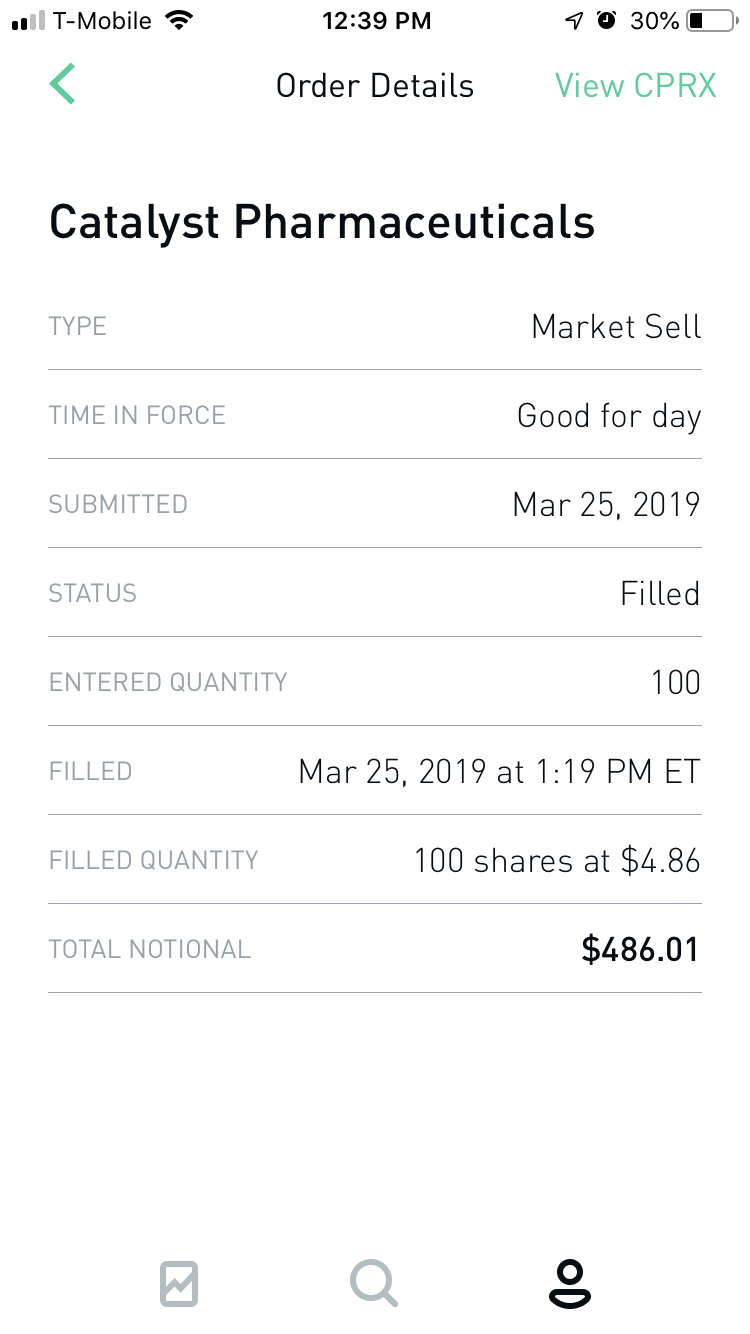Open the portfolio chart tab icon

[179, 1283]
